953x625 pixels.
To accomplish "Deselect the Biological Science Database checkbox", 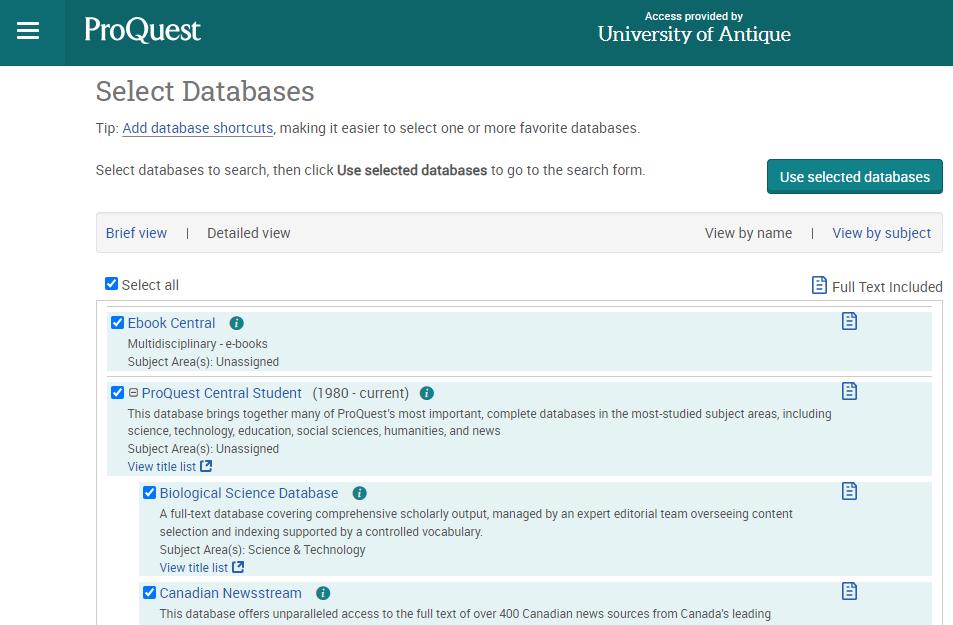I will [149, 493].
